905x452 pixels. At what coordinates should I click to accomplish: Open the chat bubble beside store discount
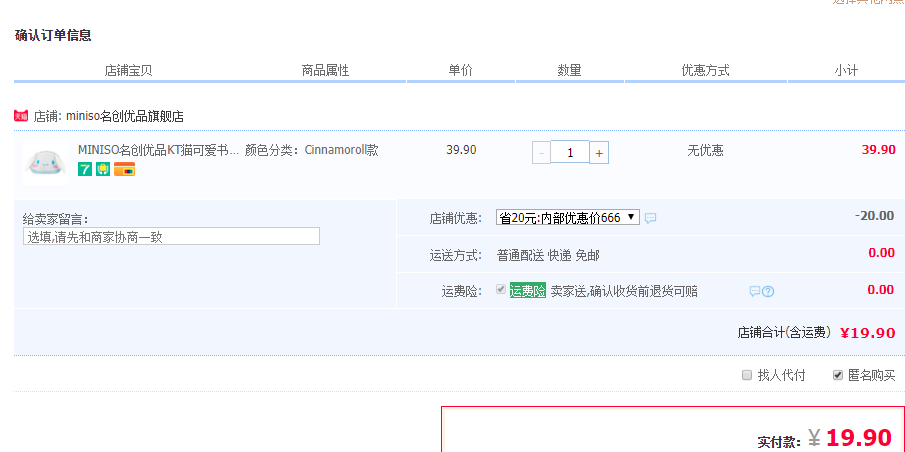(650, 218)
